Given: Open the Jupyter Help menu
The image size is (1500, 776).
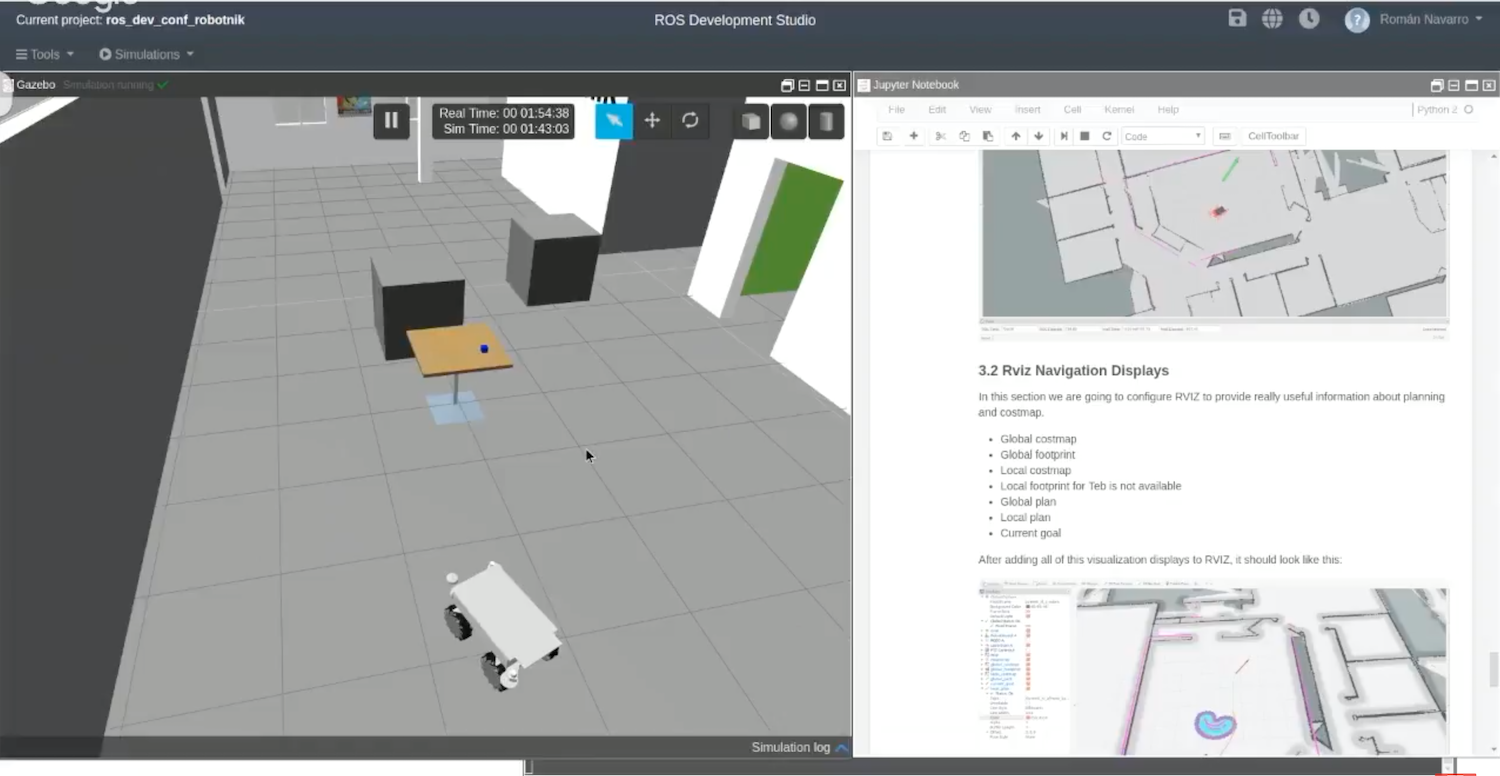Looking at the screenshot, I should (1168, 110).
